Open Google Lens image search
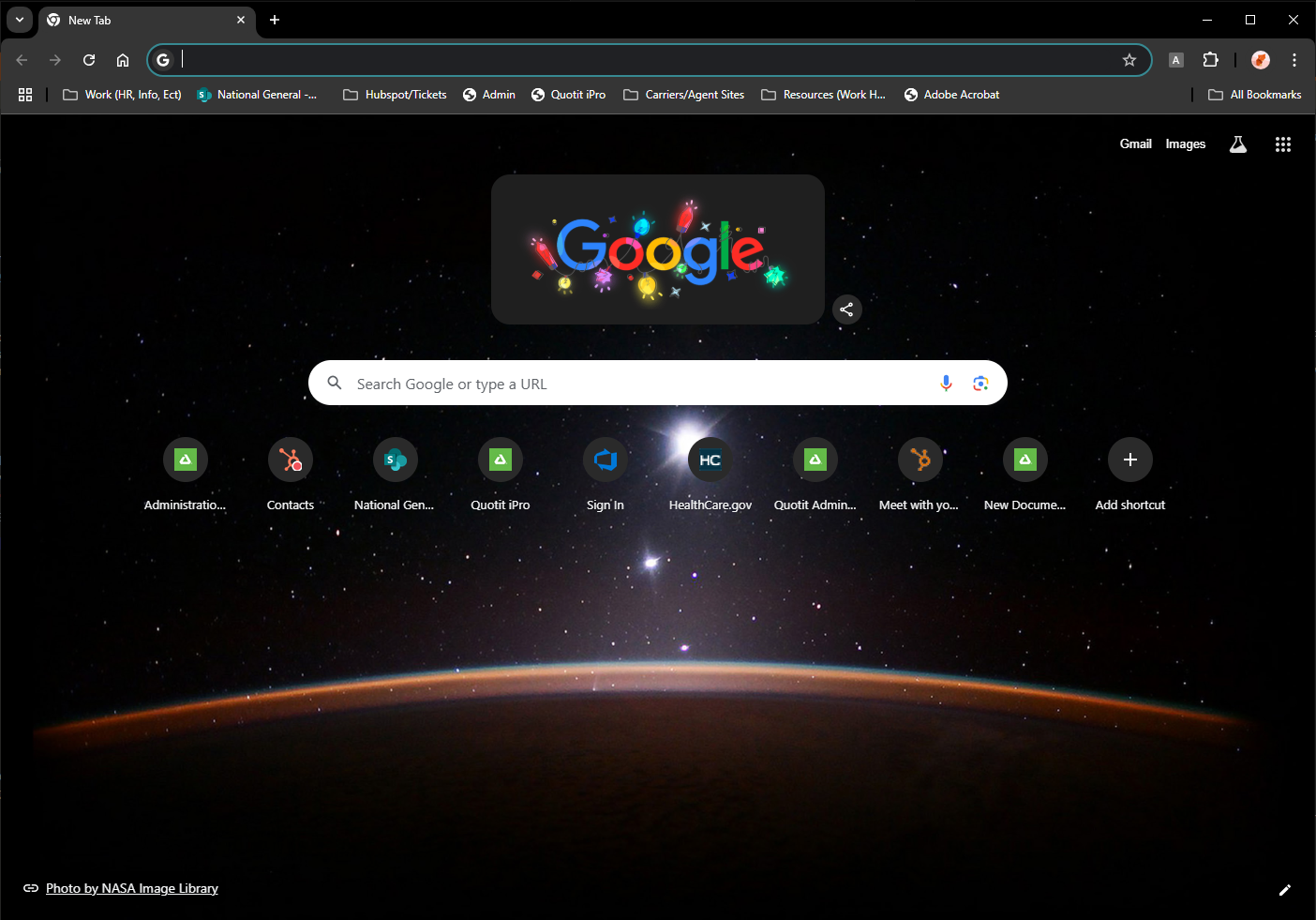 (980, 383)
